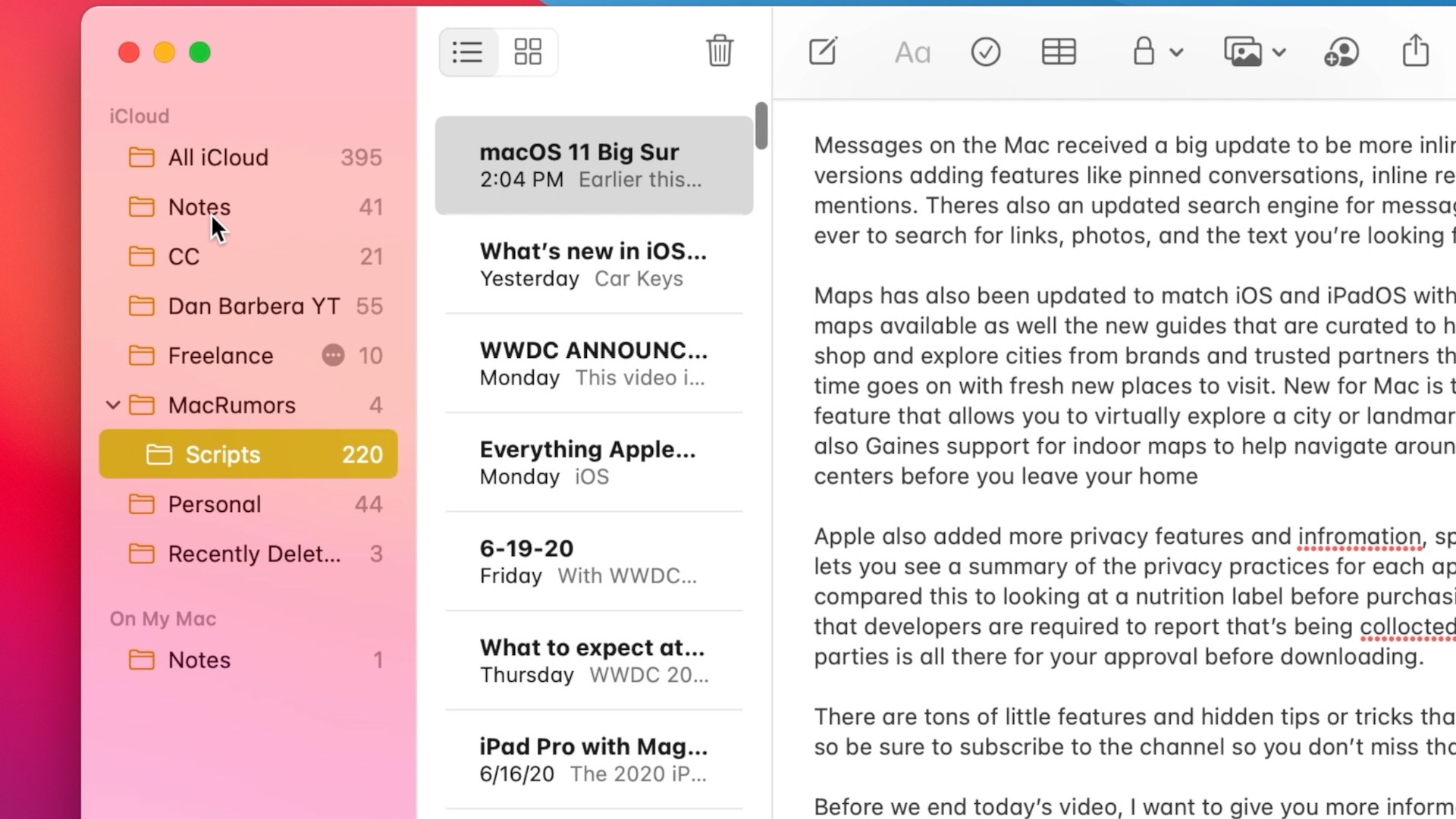Screen dimensions: 1456x819
Task: Collapse the MacRumors subfolder
Action: pos(112,405)
